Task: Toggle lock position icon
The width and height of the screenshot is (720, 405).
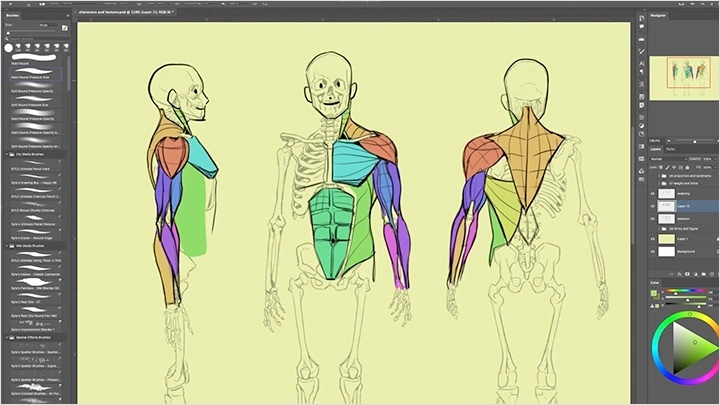Action: [x=674, y=168]
